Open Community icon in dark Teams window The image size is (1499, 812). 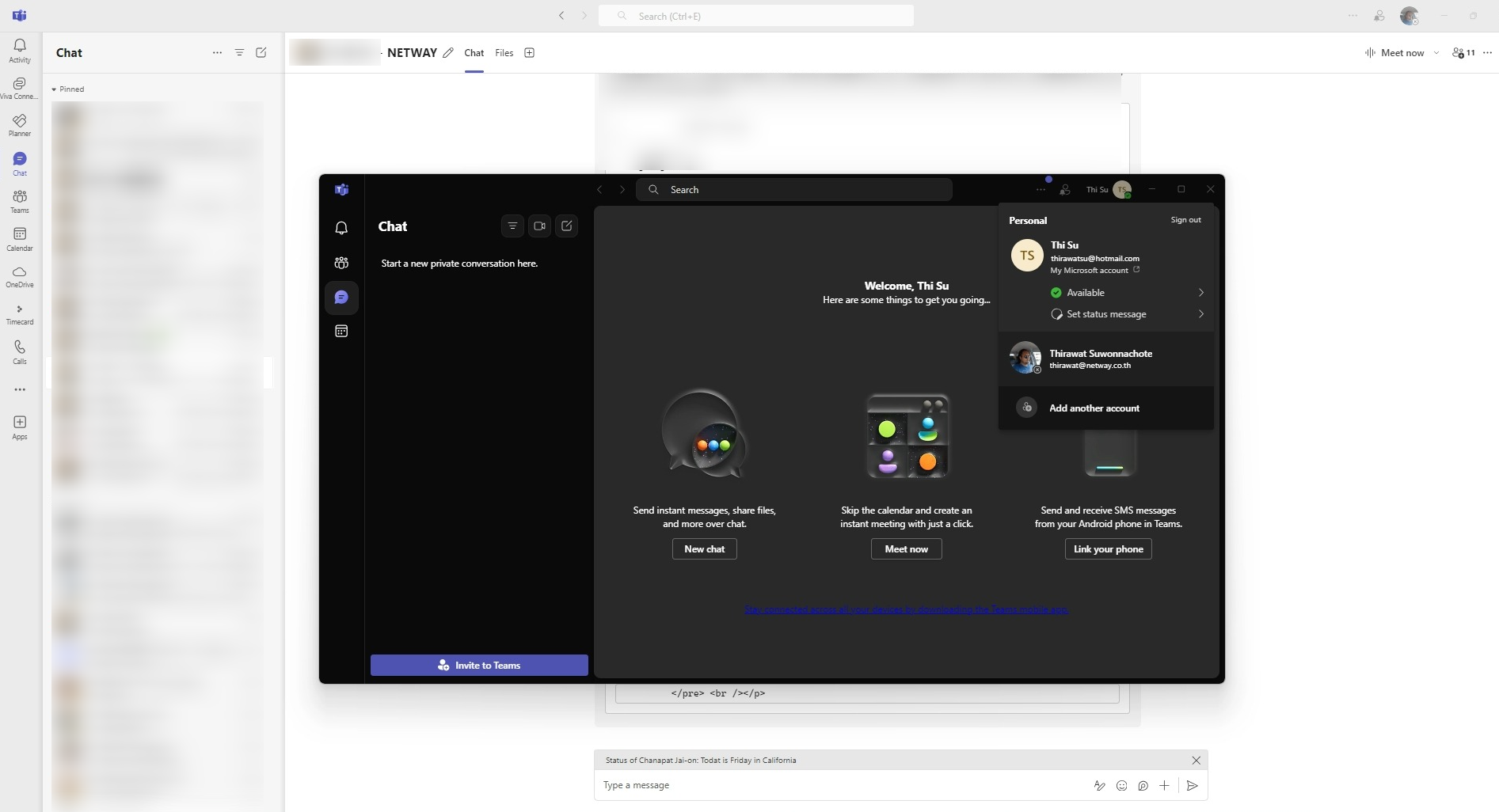341,263
